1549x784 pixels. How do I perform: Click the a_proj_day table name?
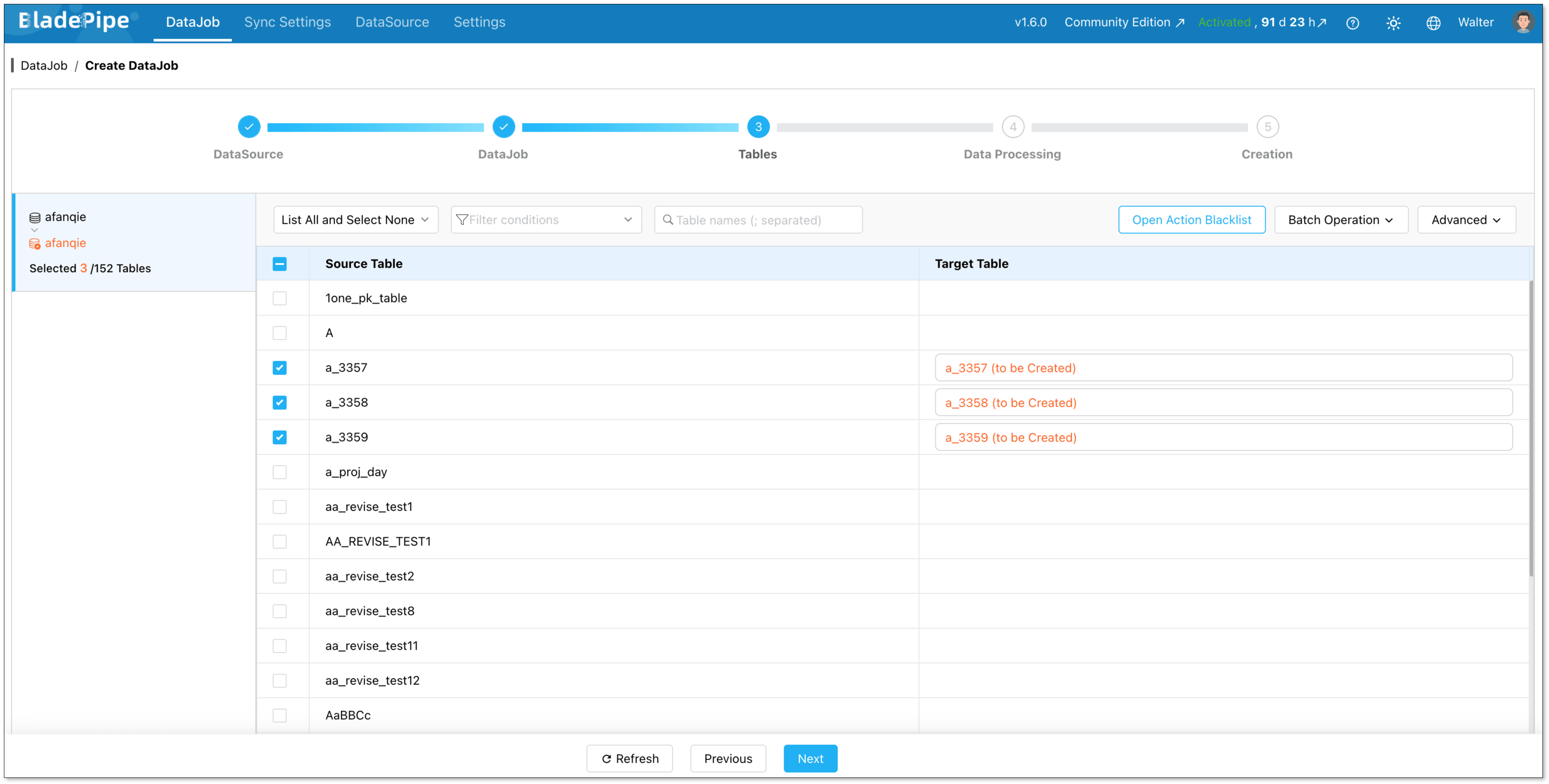click(356, 472)
